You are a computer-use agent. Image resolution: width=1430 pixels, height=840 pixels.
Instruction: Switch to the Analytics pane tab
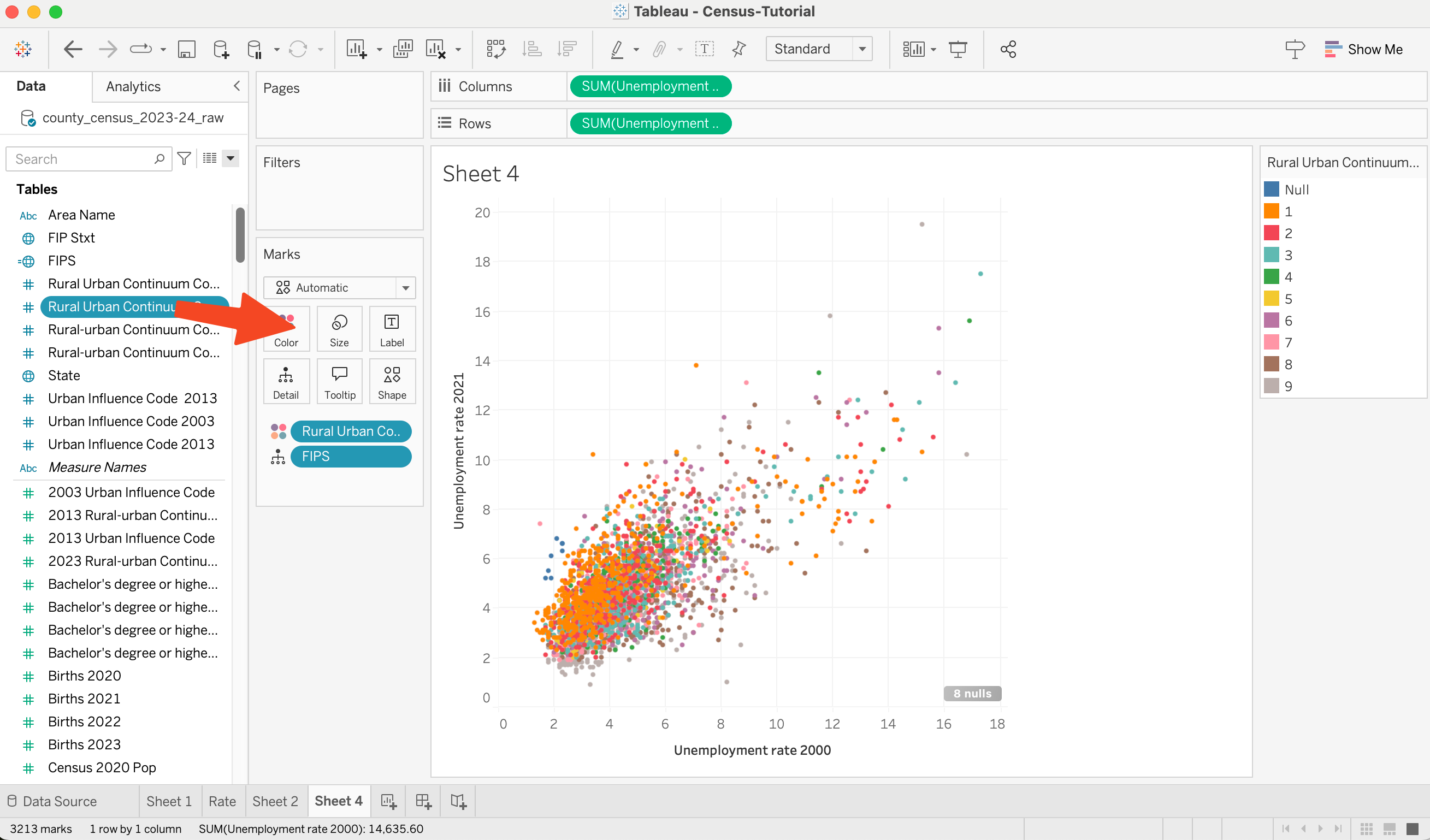133,86
